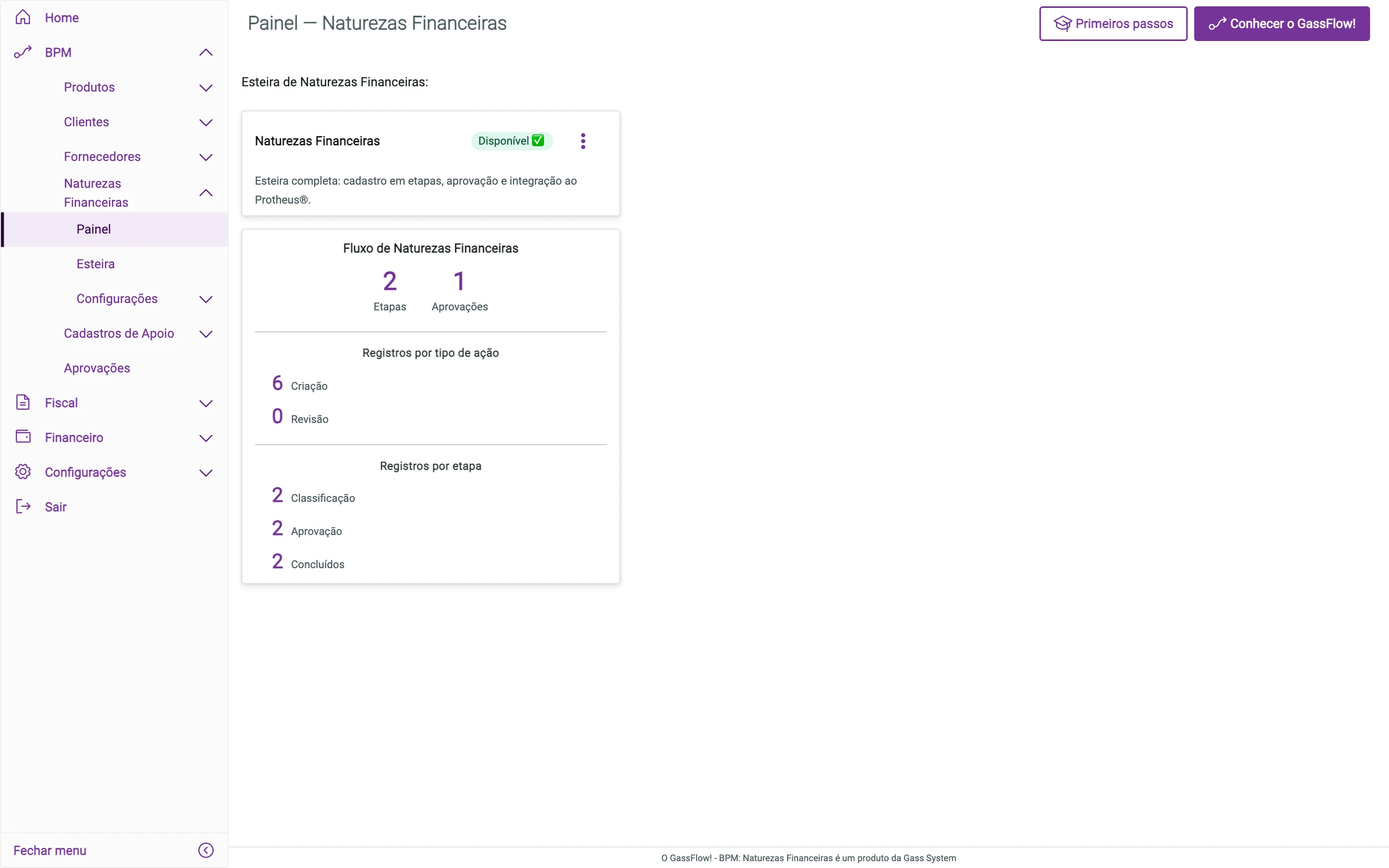Expand the bottom Configurações section chevron

pos(206,473)
